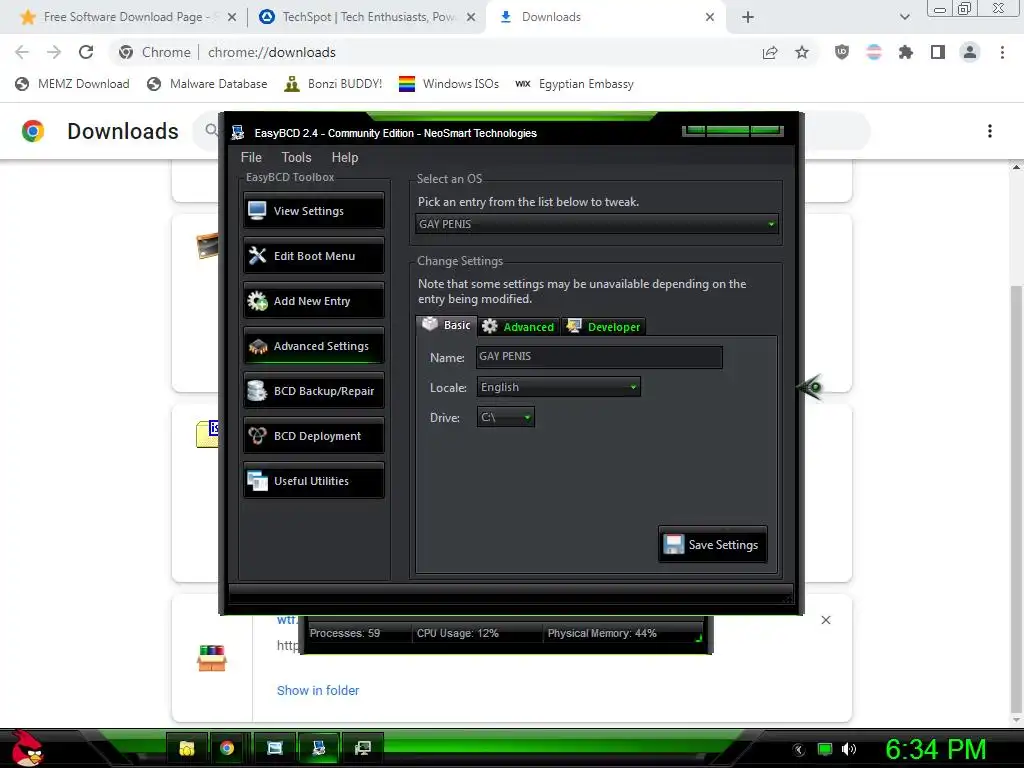
Task: Expand the Locale English dropdown
Action: tap(558, 387)
